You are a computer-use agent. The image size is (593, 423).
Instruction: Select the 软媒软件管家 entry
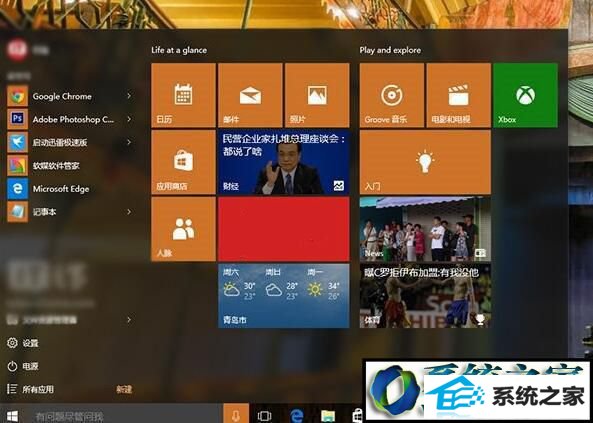click(71, 166)
